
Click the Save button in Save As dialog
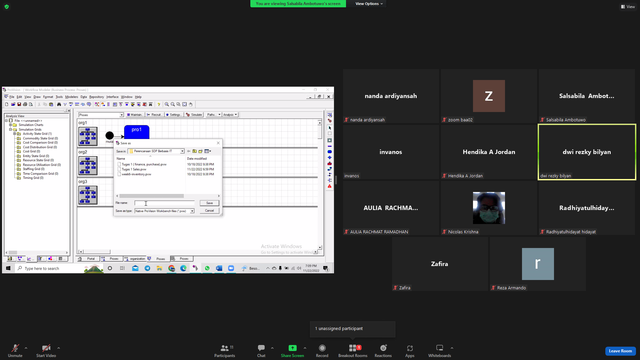[209, 203]
